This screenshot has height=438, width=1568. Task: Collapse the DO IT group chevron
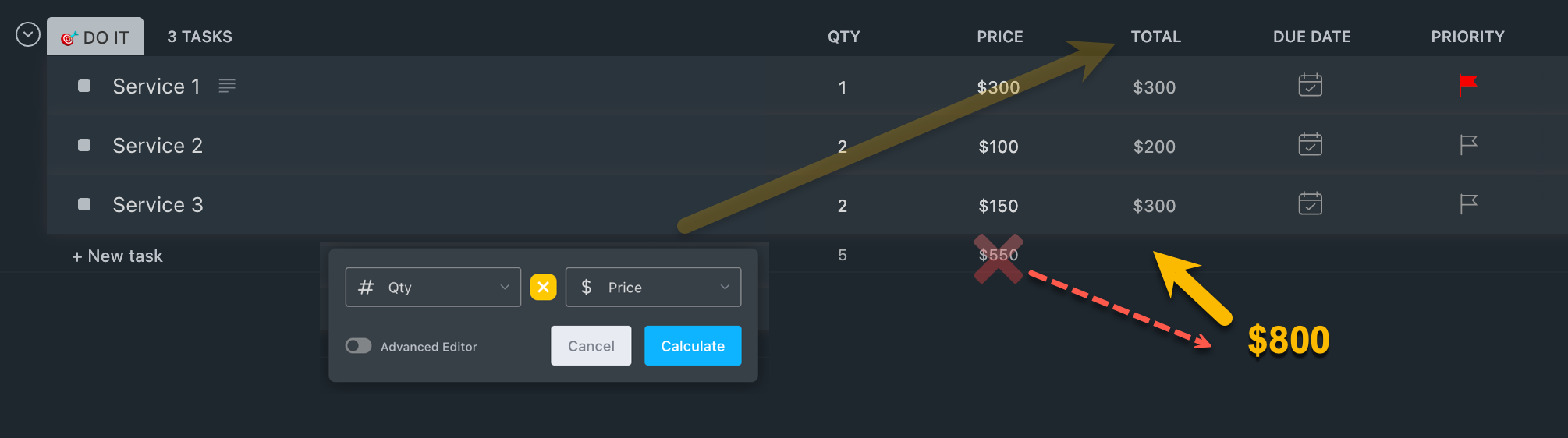click(28, 34)
